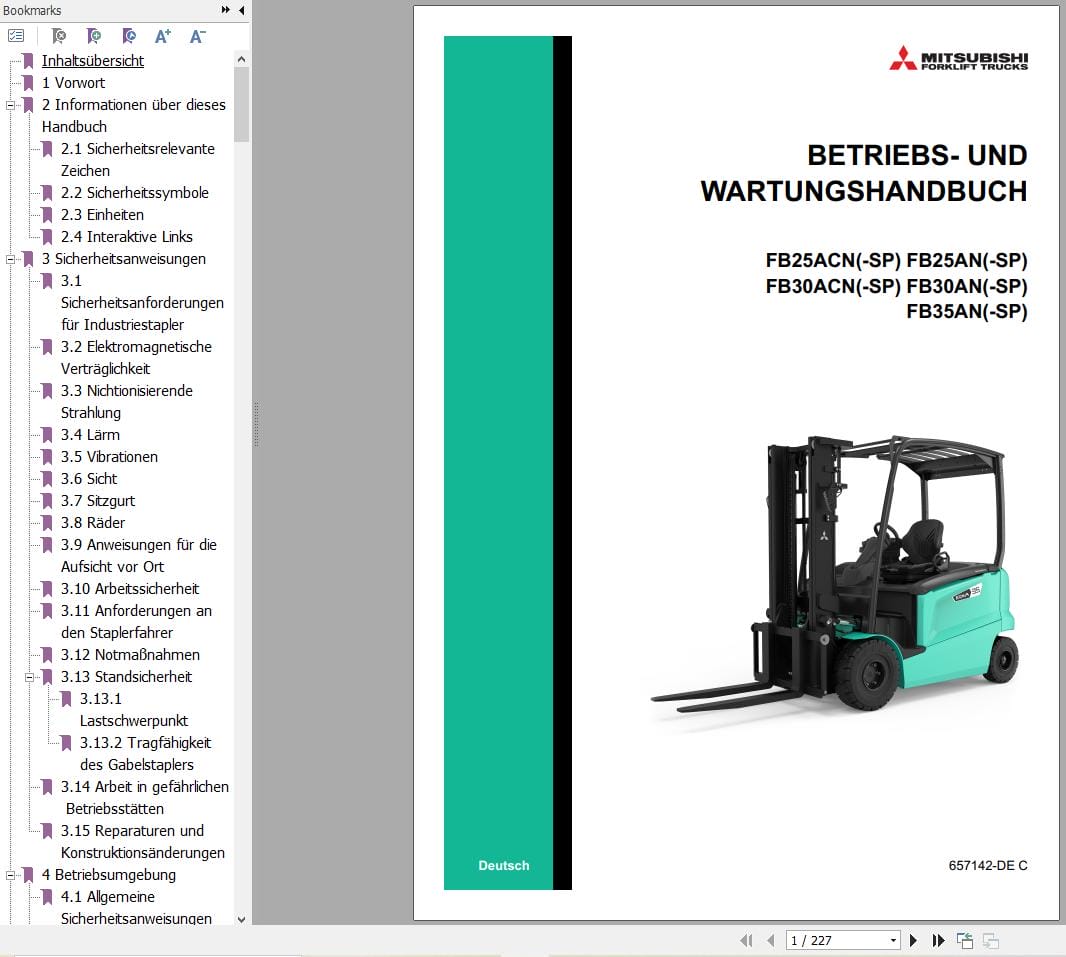Screen dimensions: 1066x957
Task: Open '3.2 Elektromagnetische Verträglichkeit' bookmark
Action: coord(136,358)
